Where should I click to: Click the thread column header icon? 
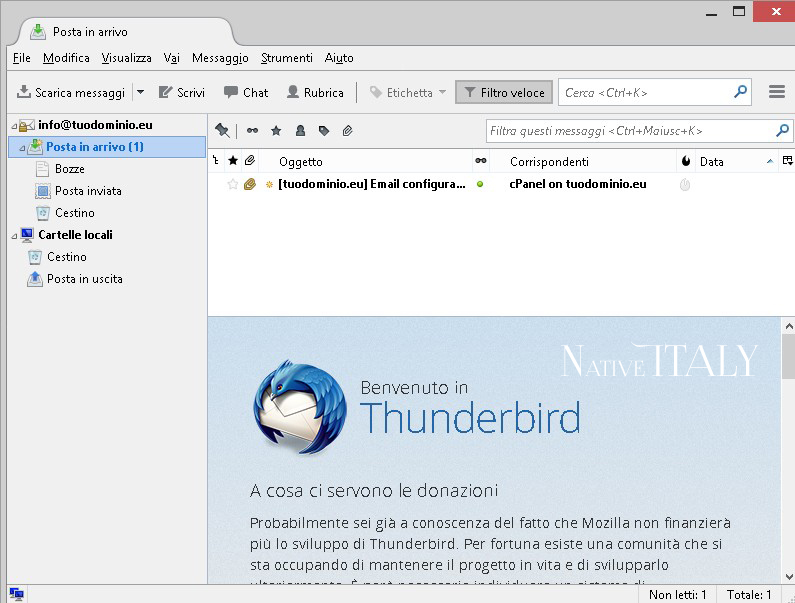(x=216, y=161)
